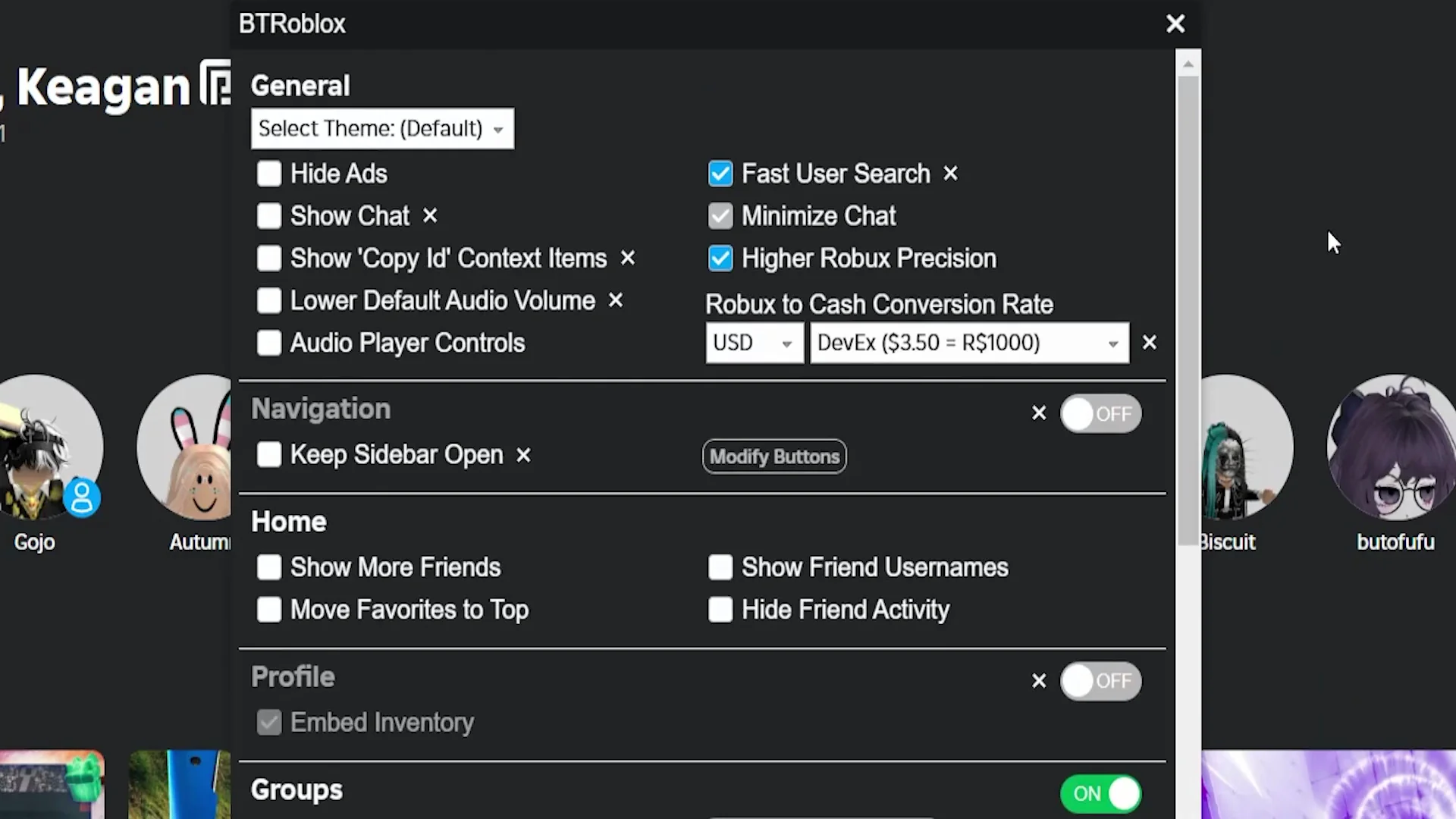Turn on the Navigation section toggle

point(1100,414)
